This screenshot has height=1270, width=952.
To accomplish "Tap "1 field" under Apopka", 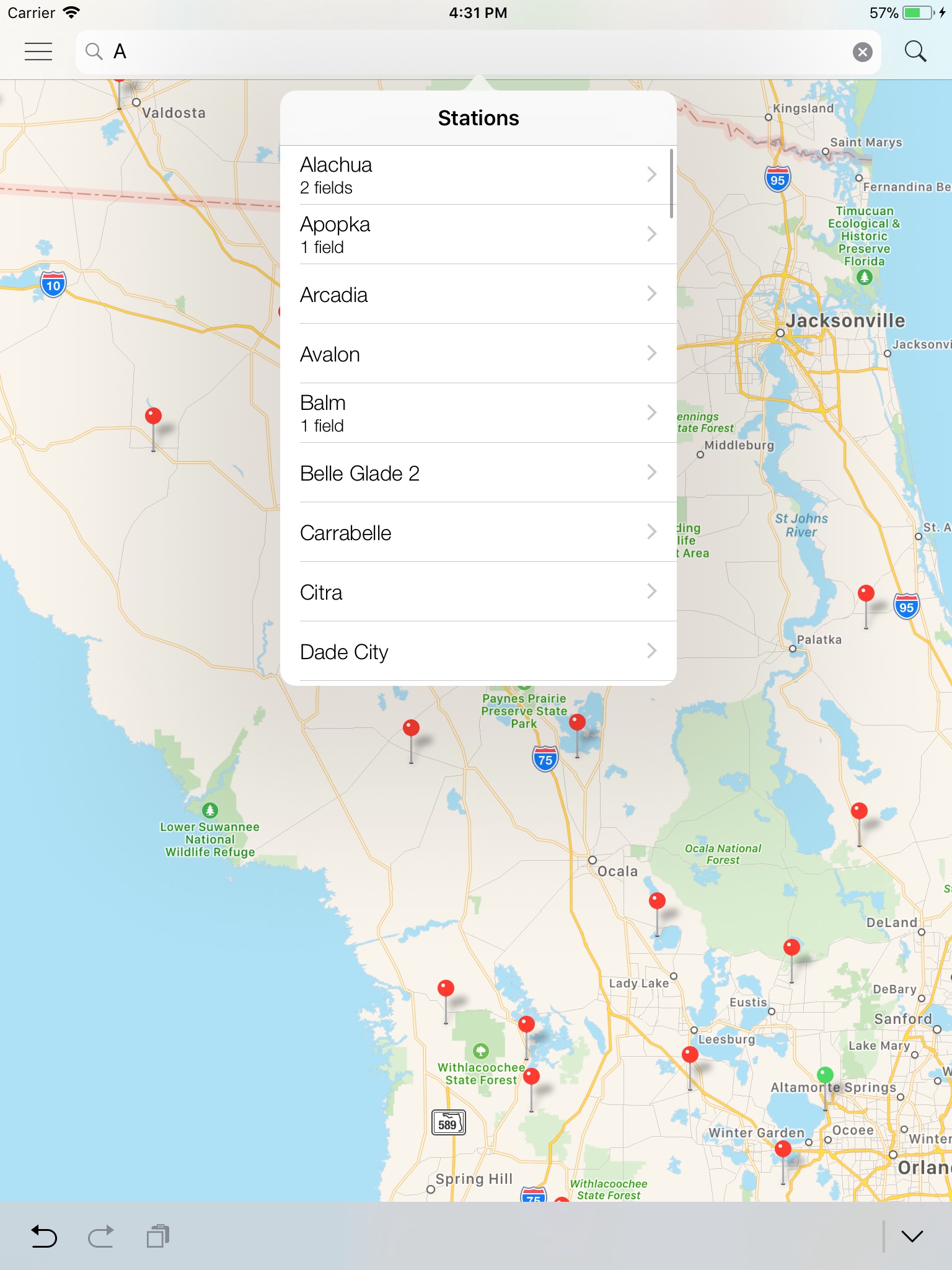I will point(322,247).
